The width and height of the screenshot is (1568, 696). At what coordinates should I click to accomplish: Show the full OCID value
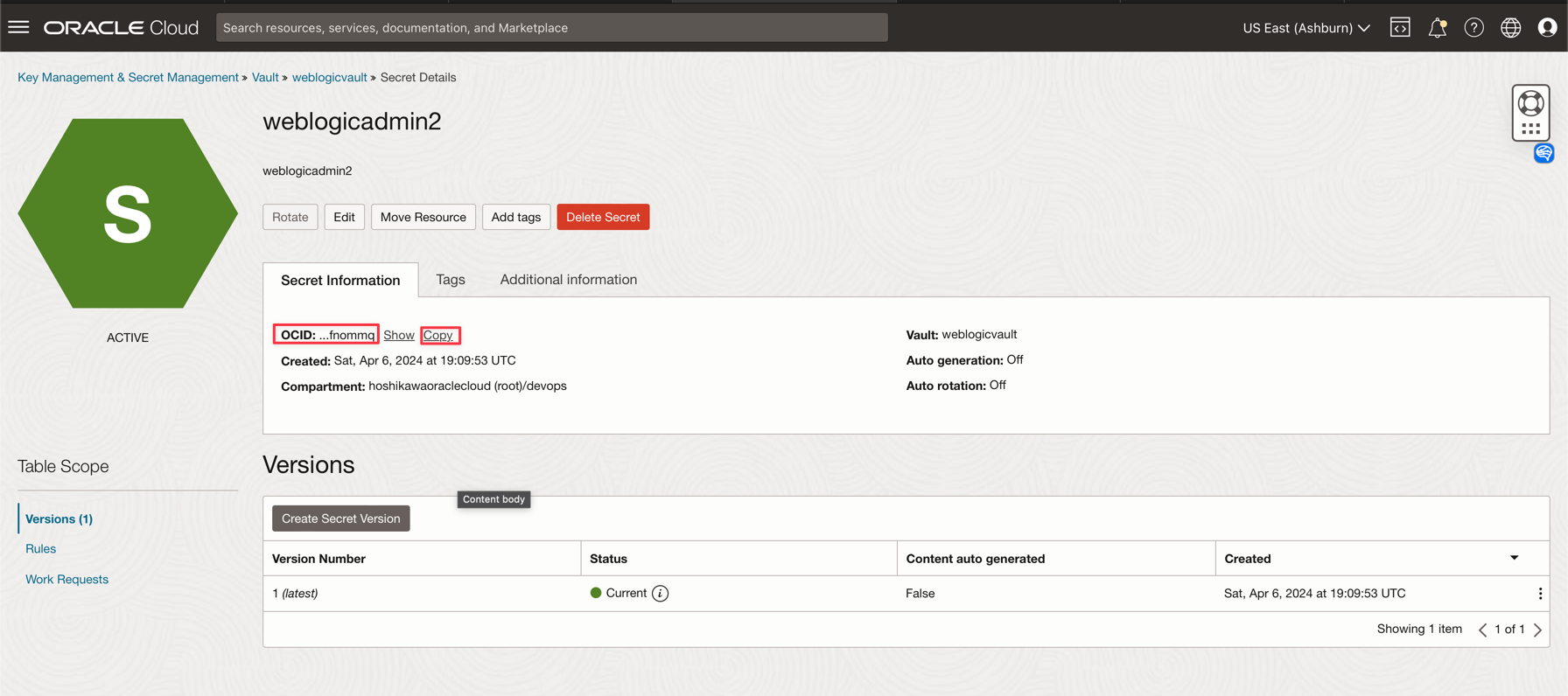point(399,335)
